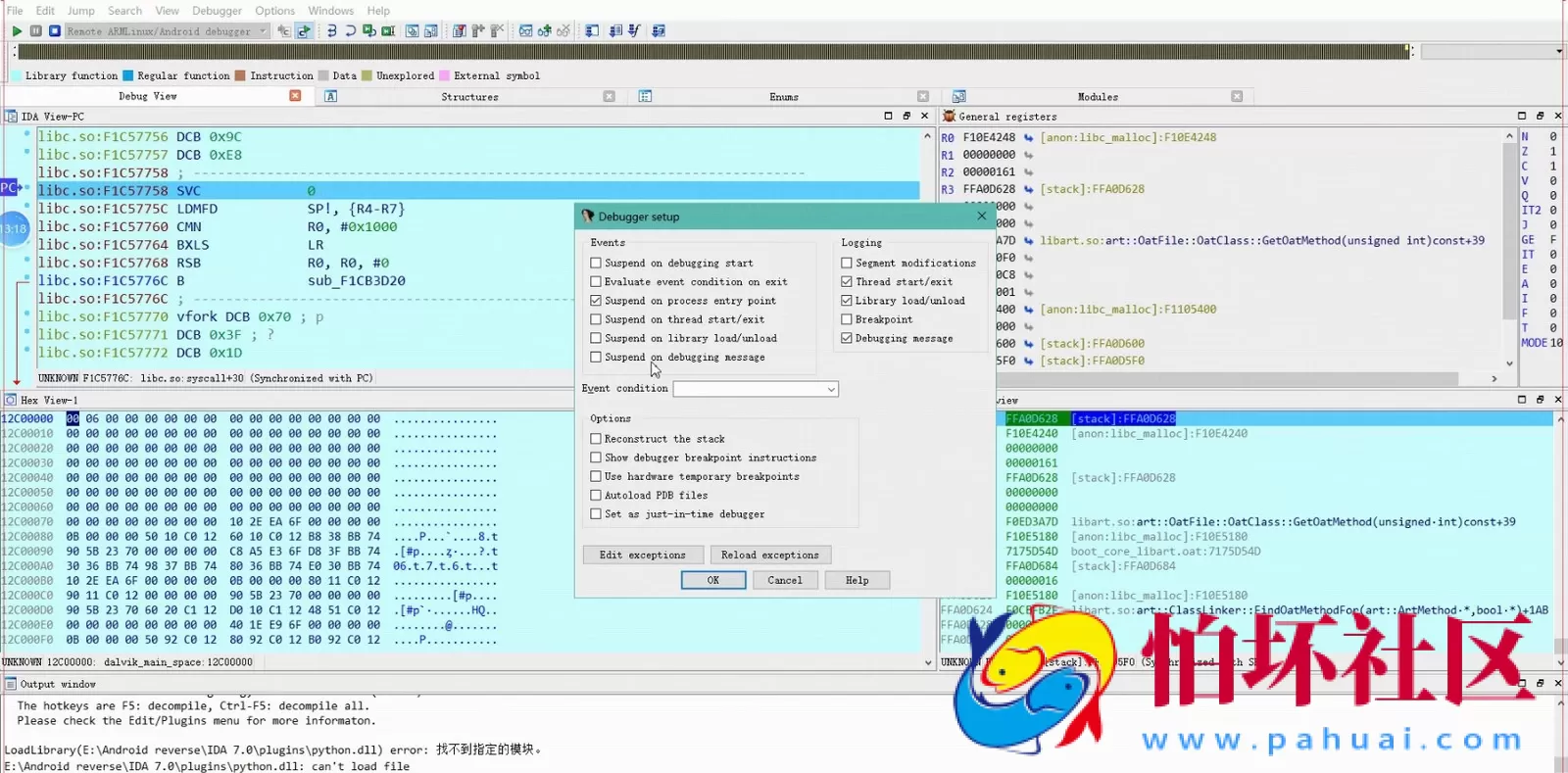Open the Options menu
Viewport: 1568px width, 773px height.
[274, 11]
